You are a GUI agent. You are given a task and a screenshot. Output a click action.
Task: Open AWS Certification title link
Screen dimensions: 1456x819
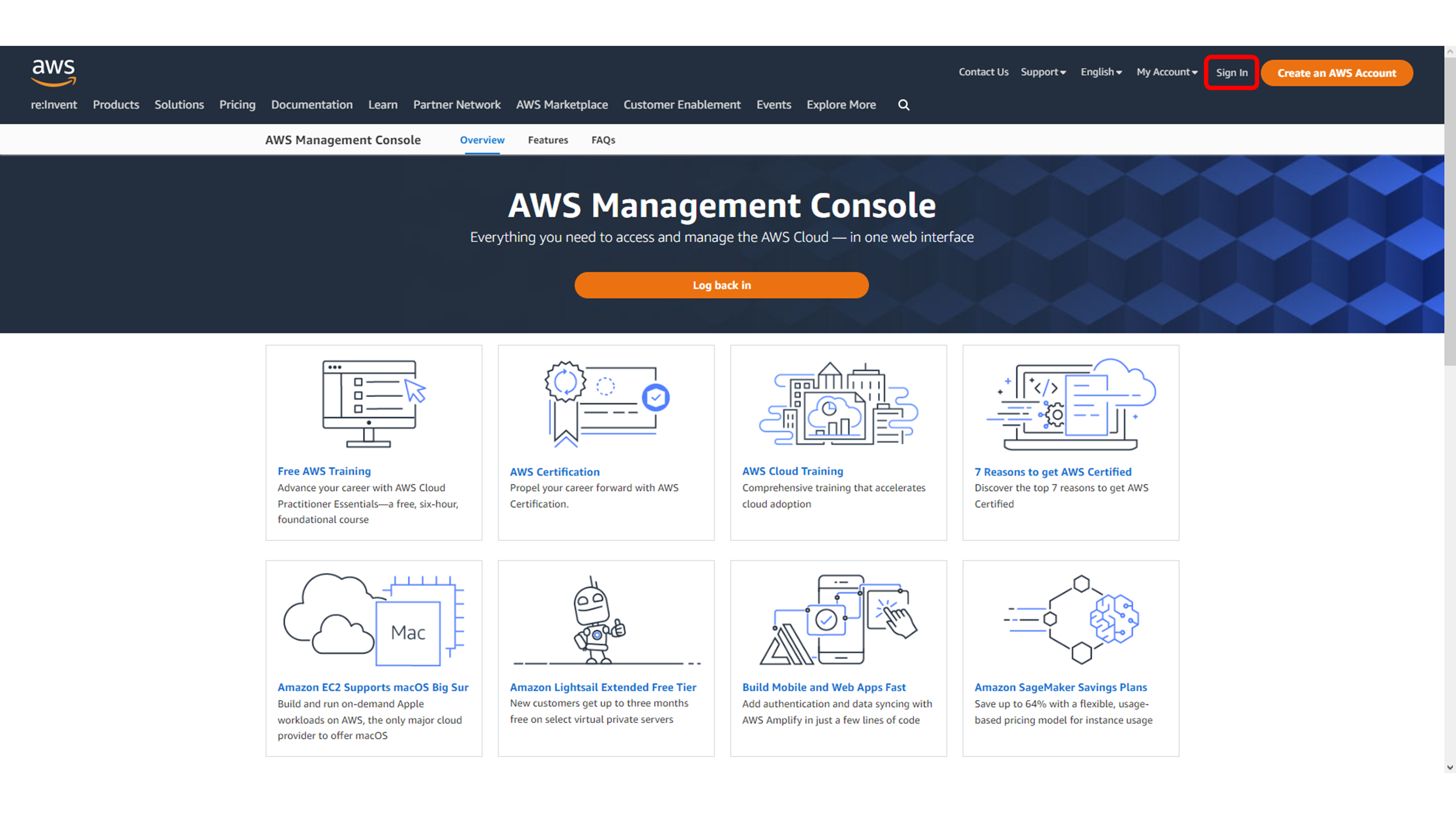tap(554, 472)
